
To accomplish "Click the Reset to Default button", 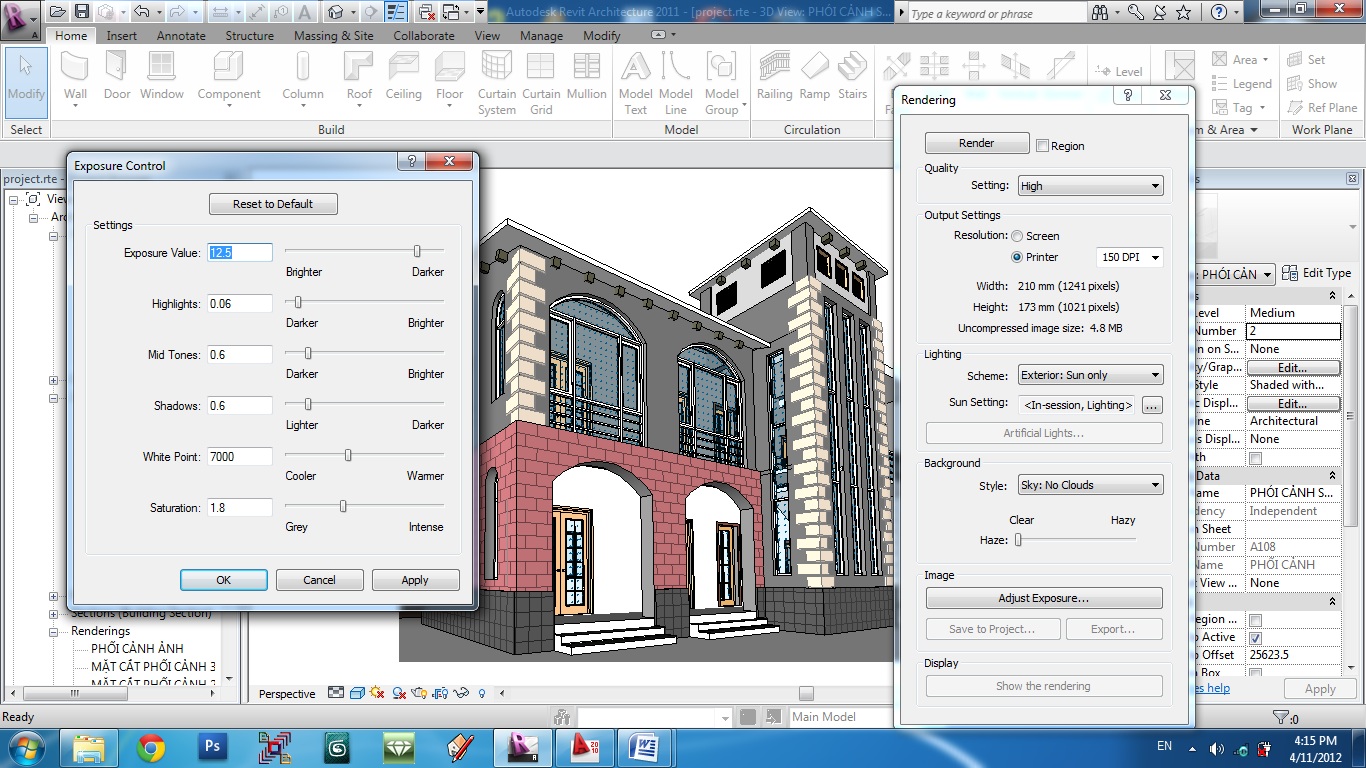I will (x=273, y=204).
